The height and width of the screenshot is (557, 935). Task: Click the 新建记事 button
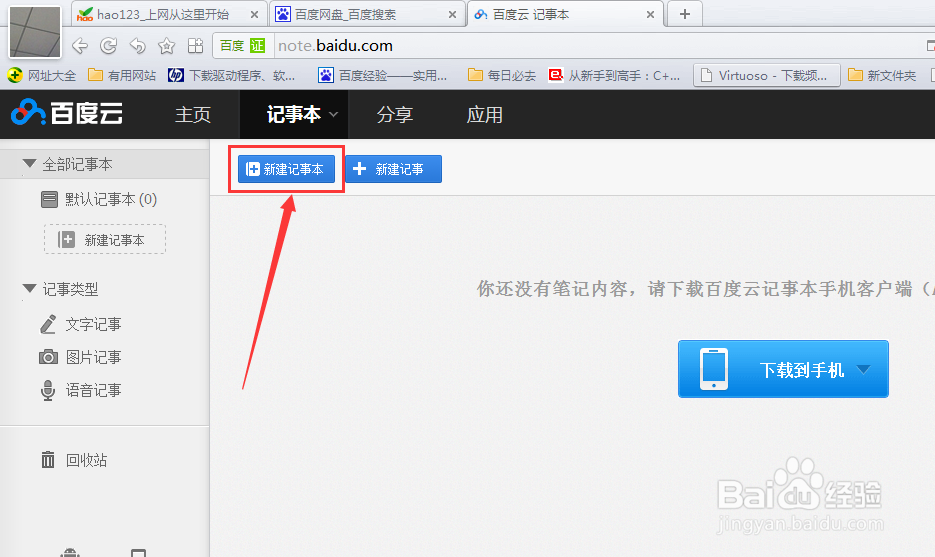coord(394,169)
